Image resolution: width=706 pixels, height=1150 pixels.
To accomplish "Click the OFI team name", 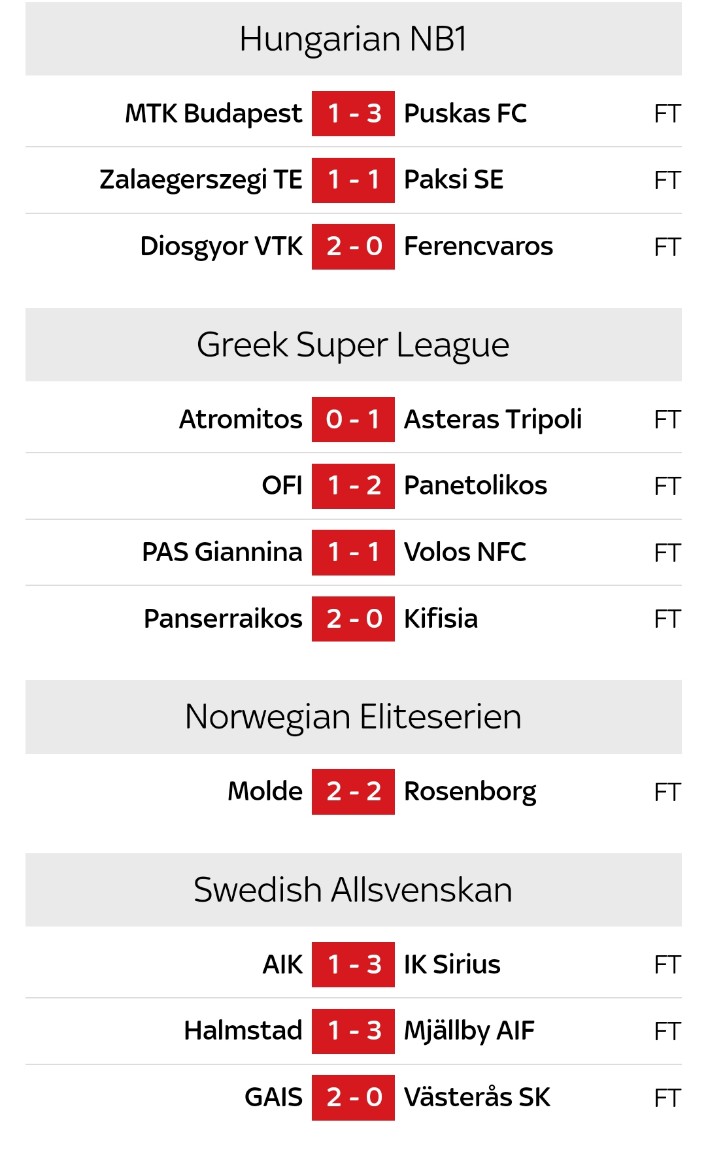I will [x=282, y=486].
